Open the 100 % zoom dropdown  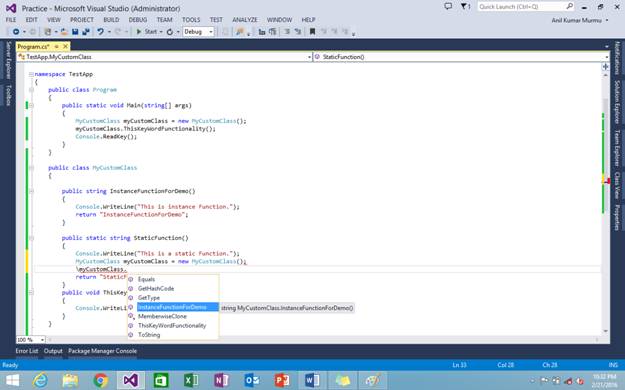[31, 340]
